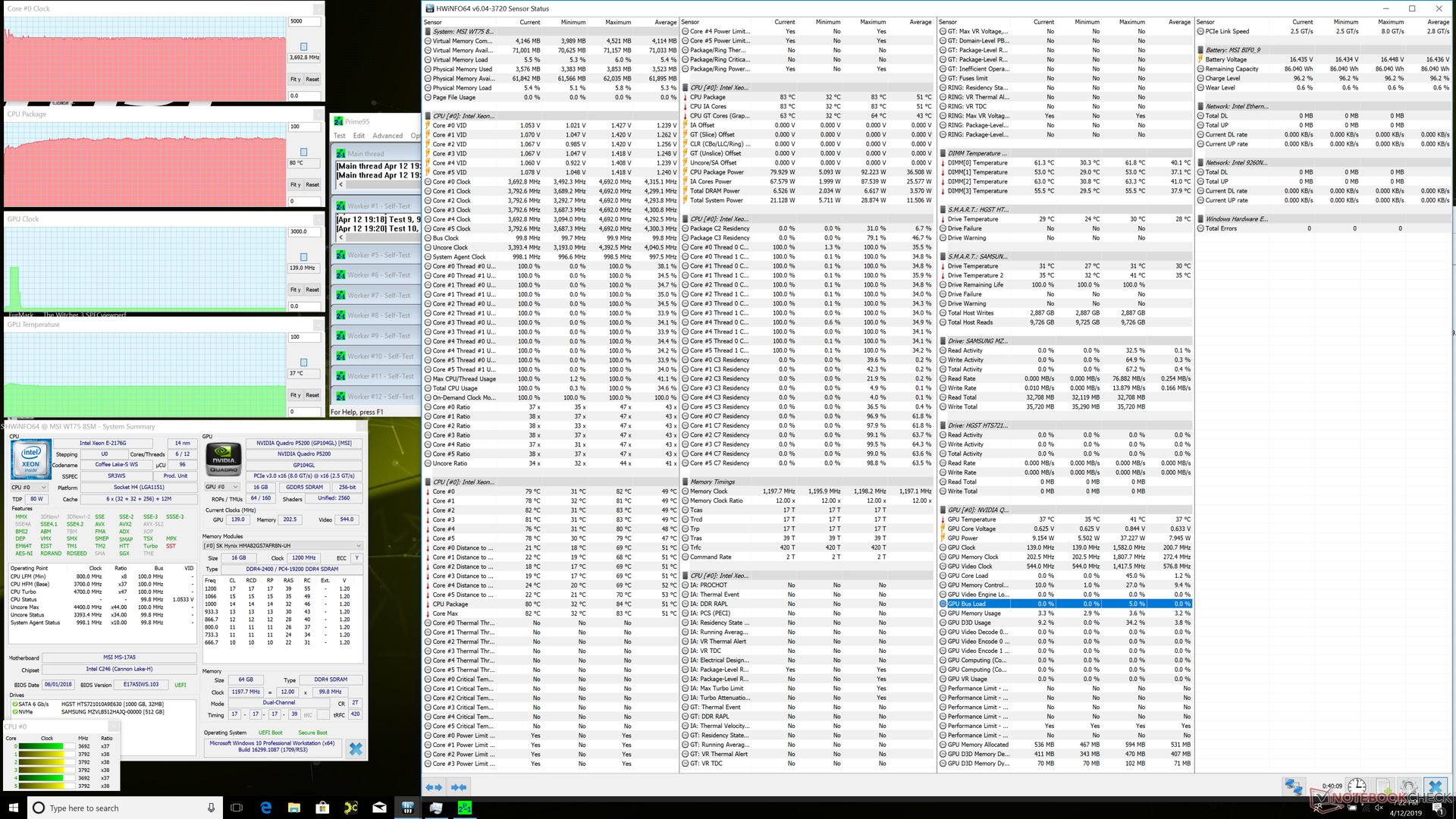This screenshot has width=1456, height=819.
Task: Open the network remote monitoring icon
Action: [1294, 787]
